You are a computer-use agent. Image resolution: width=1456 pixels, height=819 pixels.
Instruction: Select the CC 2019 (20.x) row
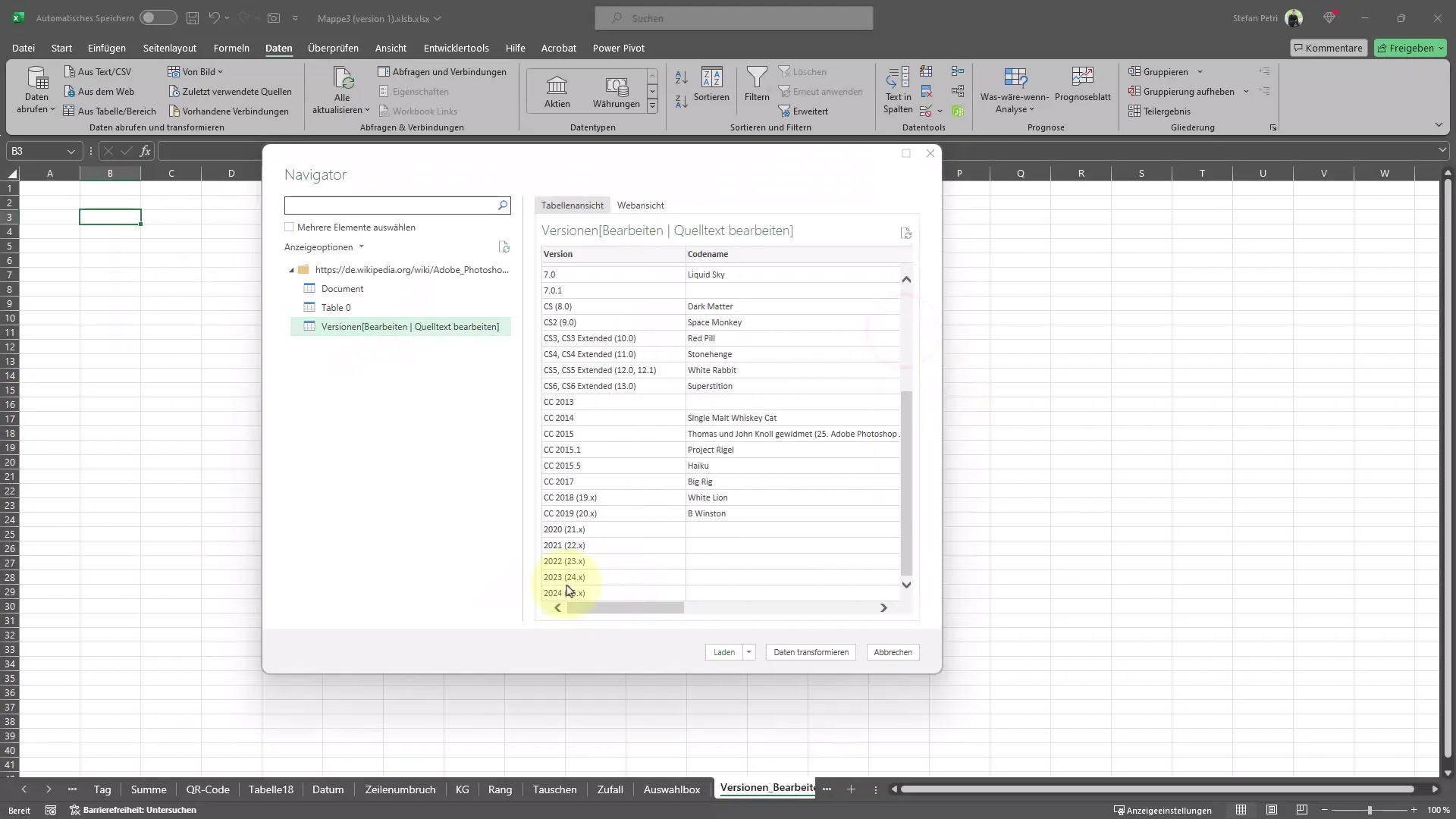612,513
